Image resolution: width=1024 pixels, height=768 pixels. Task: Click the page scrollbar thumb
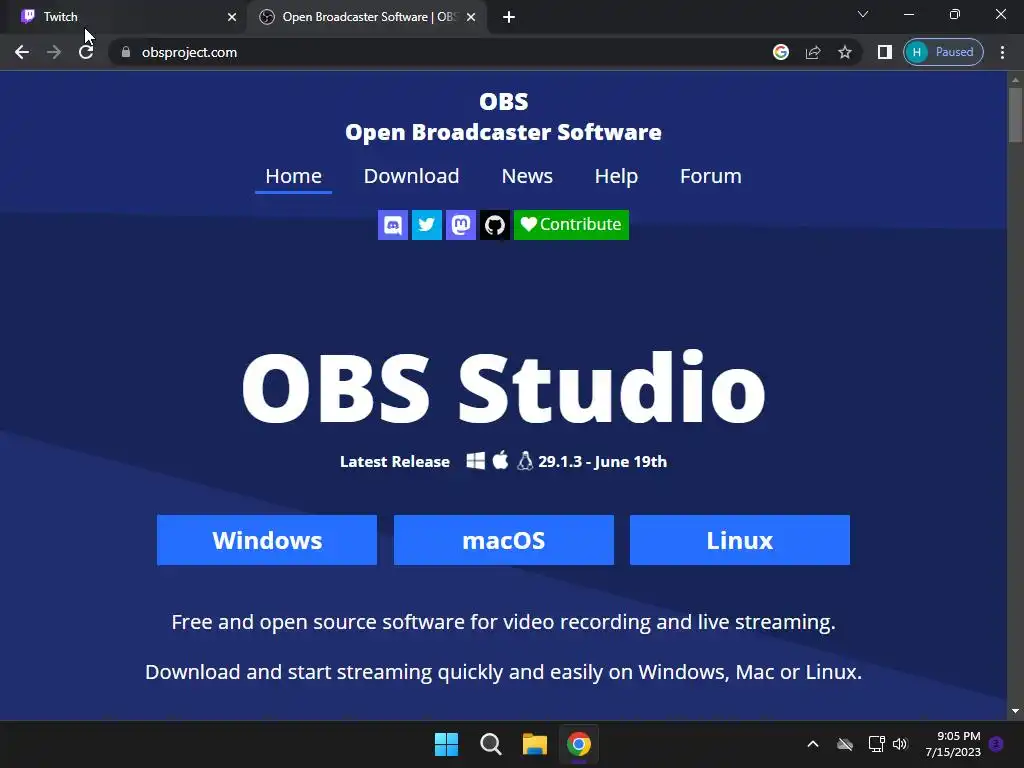(x=1015, y=115)
